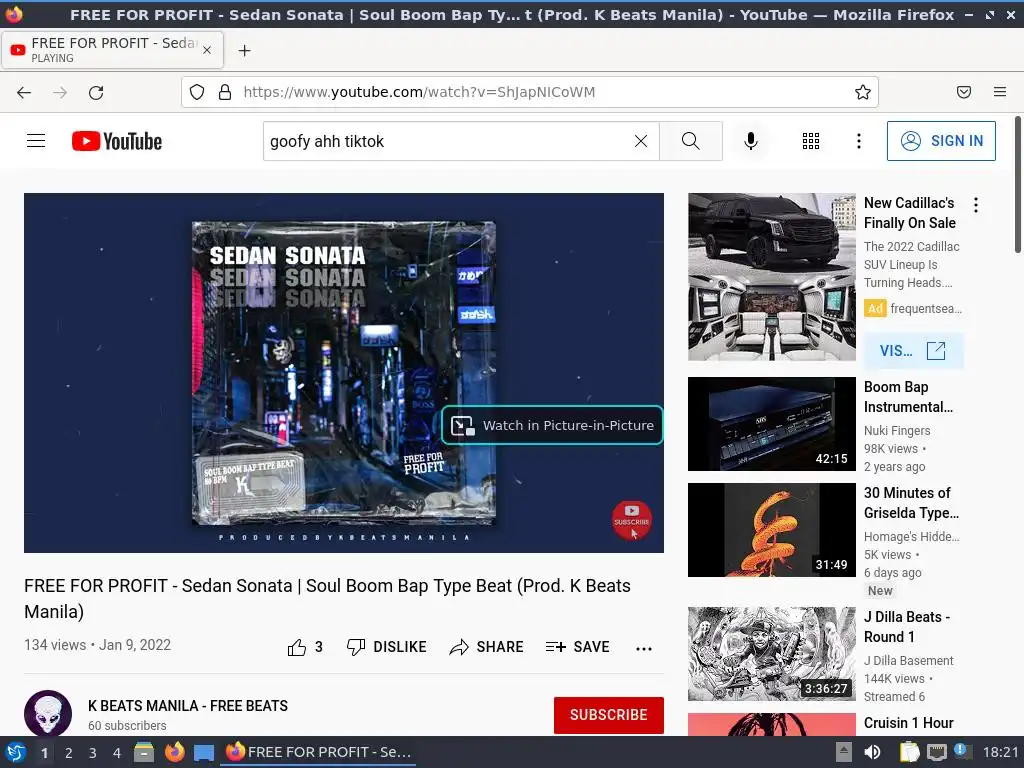Screen dimensions: 1024x768
Task: Open ad options three-dot menu
Action: click(x=976, y=205)
